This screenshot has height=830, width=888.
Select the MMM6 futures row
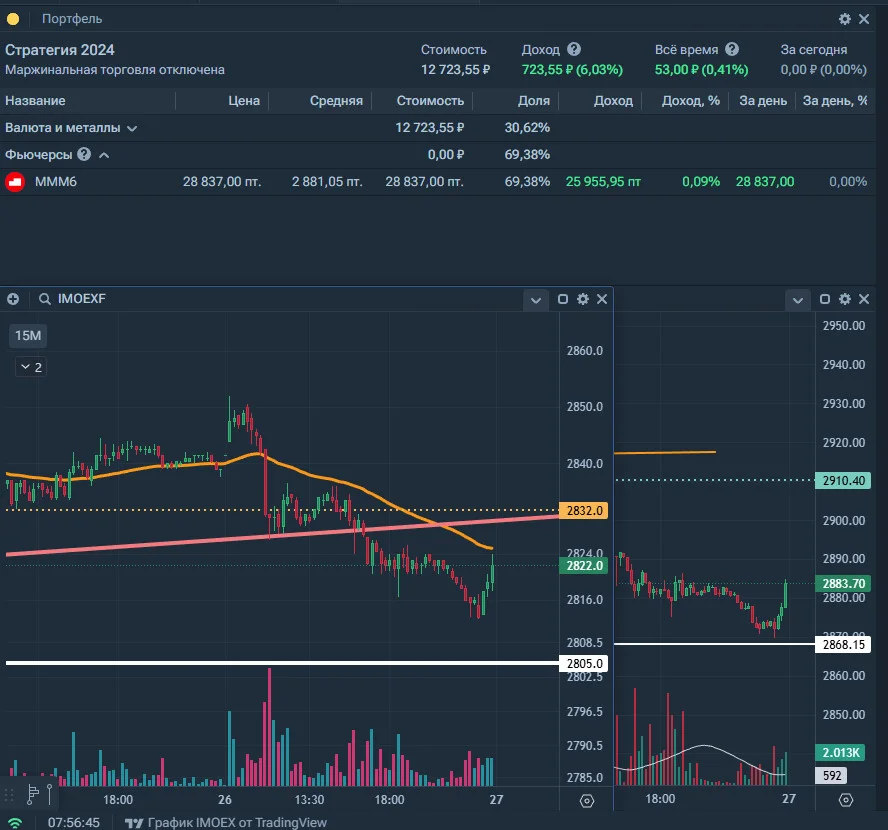(437, 182)
